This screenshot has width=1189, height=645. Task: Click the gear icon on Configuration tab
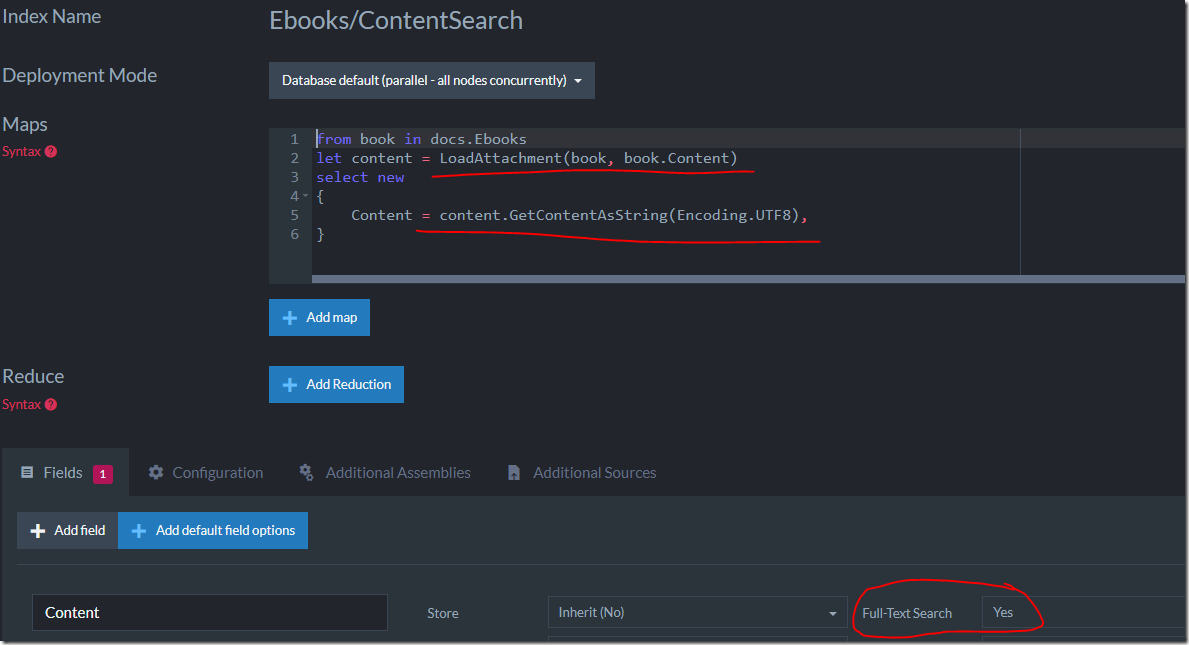coord(156,472)
